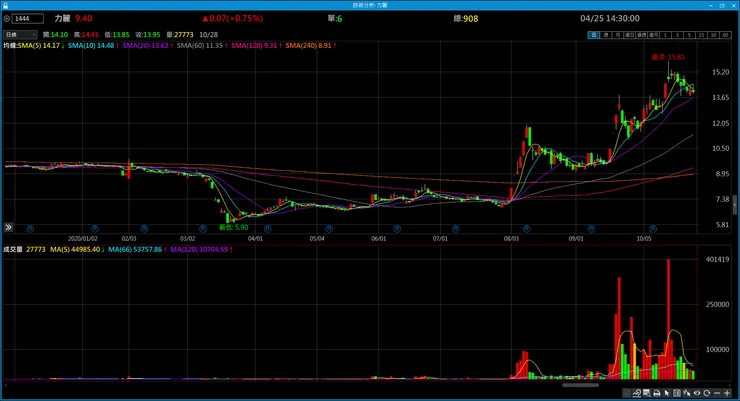Screen dimensions: 740x401
Task: Click the split layout panel icon
Action: coord(677,393)
